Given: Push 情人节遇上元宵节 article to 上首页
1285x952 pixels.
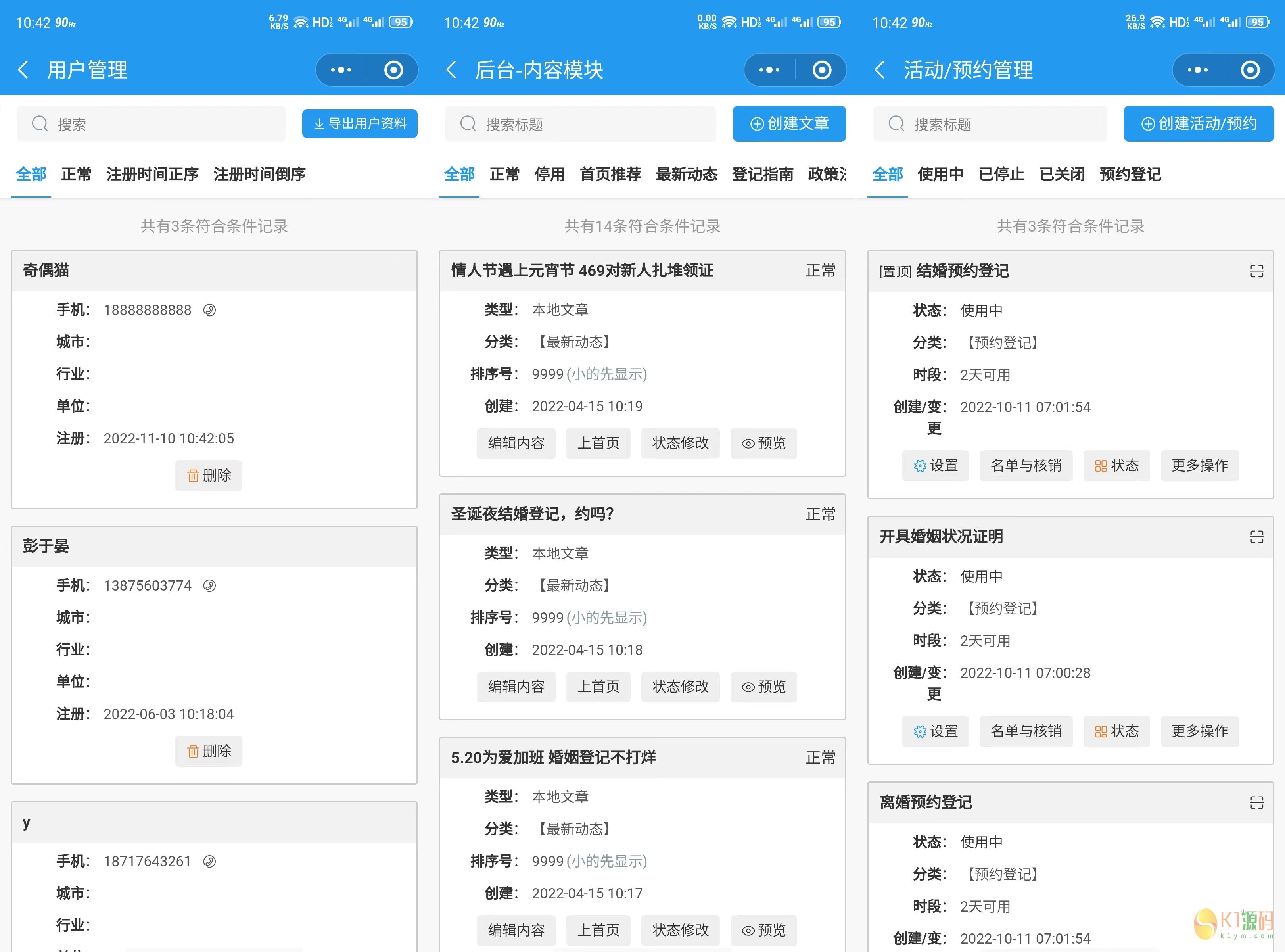Looking at the screenshot, I should pyautogui.click(x=598, y=443).
